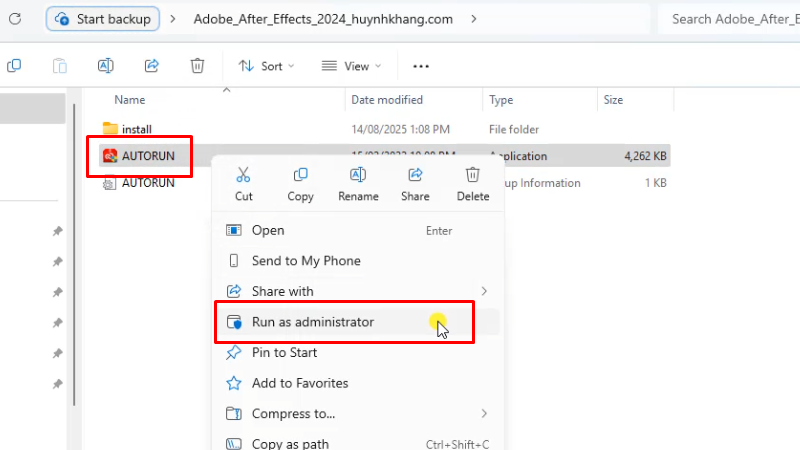Click the 4,262 KB size cell

point(645,156)
